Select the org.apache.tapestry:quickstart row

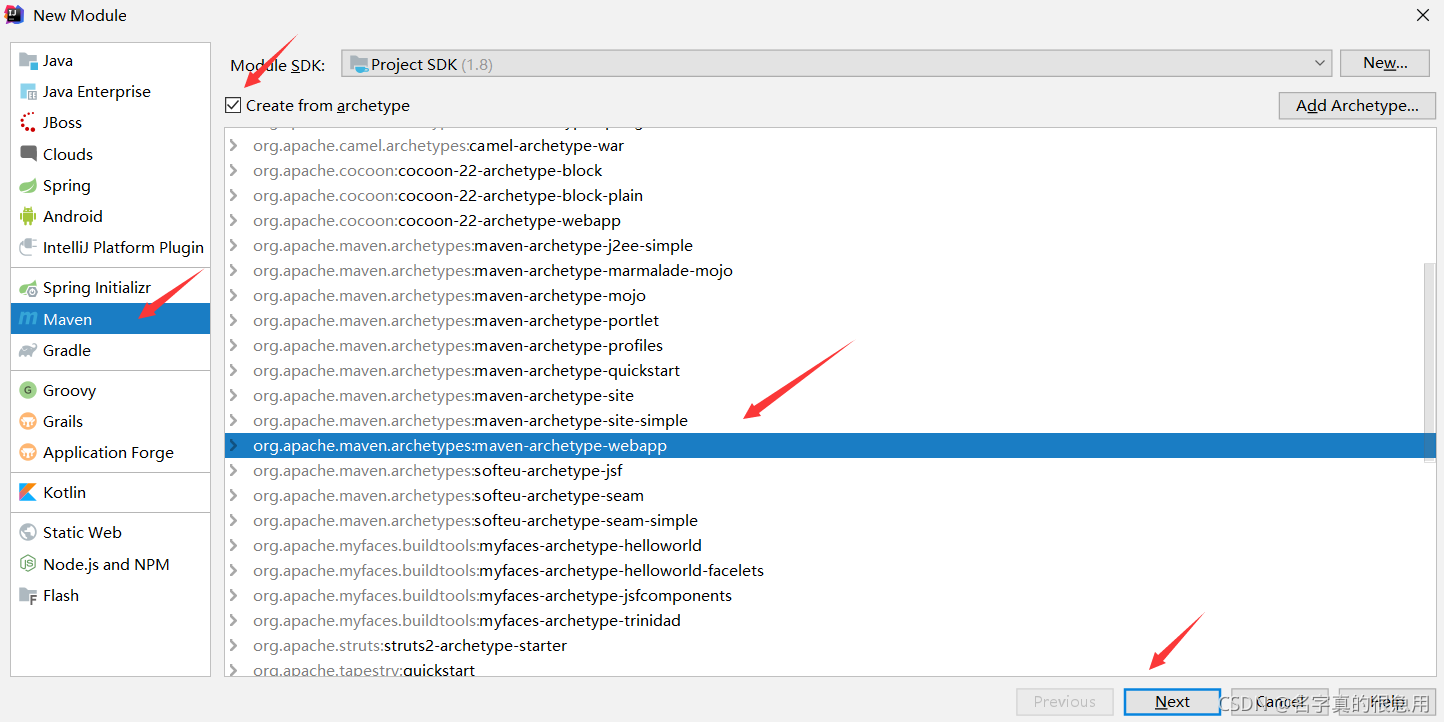click(x=830, y=669)
